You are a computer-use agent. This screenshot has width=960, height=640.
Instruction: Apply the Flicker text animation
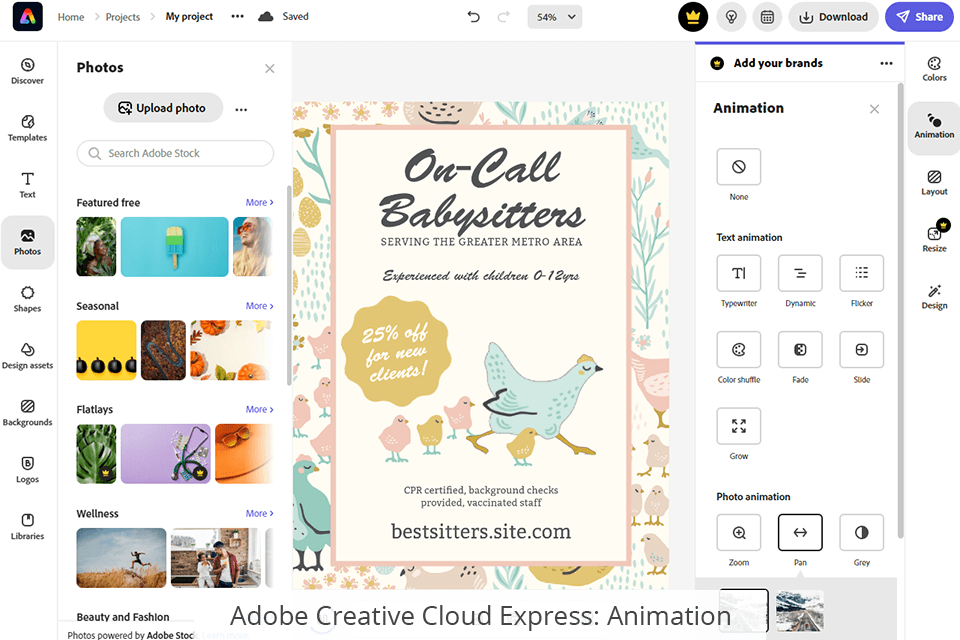tap(861, 273)
